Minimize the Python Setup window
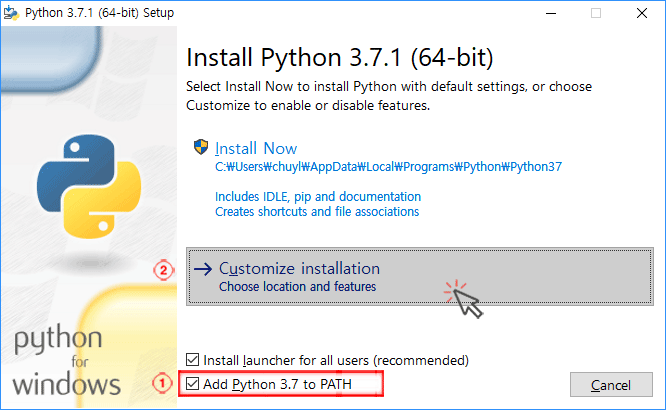The height and width of the screenshot is (410, 666). pyautogui.click(x=551, y=13)
